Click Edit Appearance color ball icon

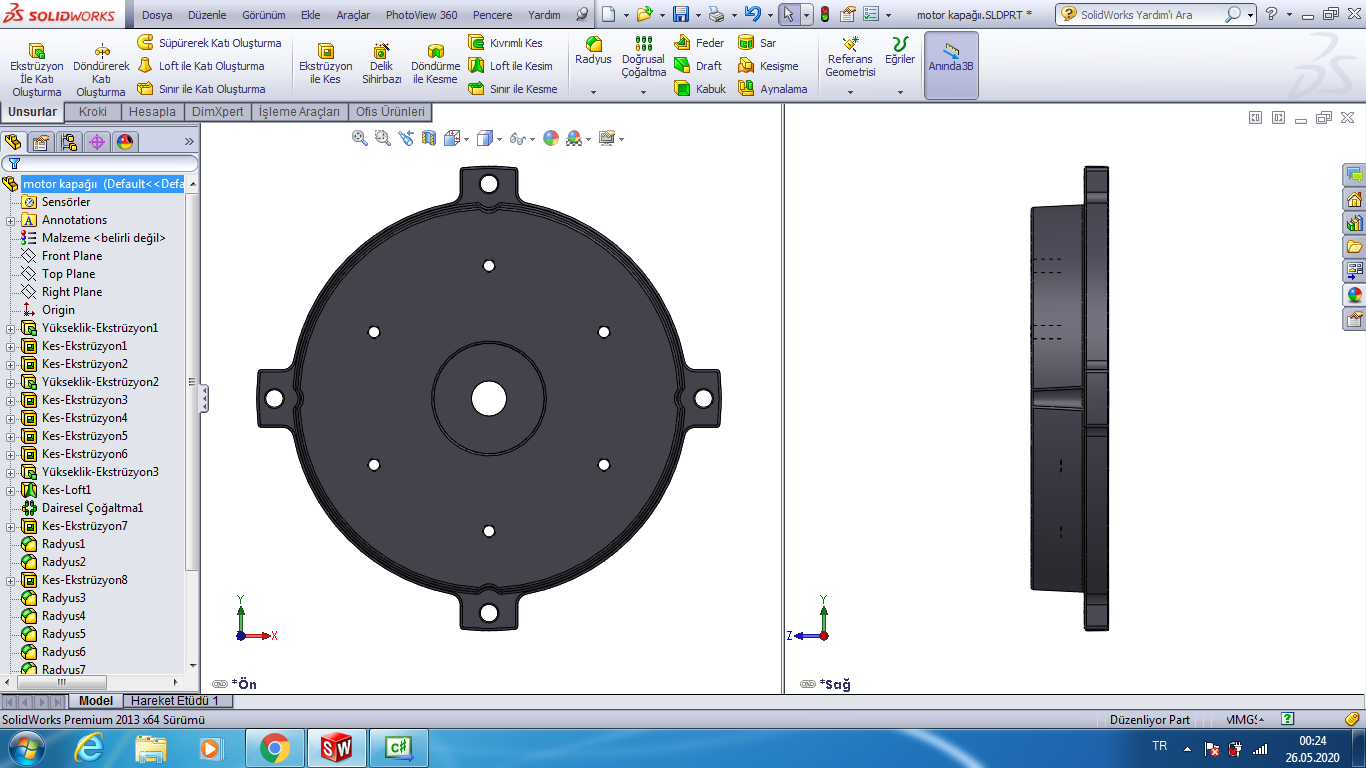click(551, 138)
